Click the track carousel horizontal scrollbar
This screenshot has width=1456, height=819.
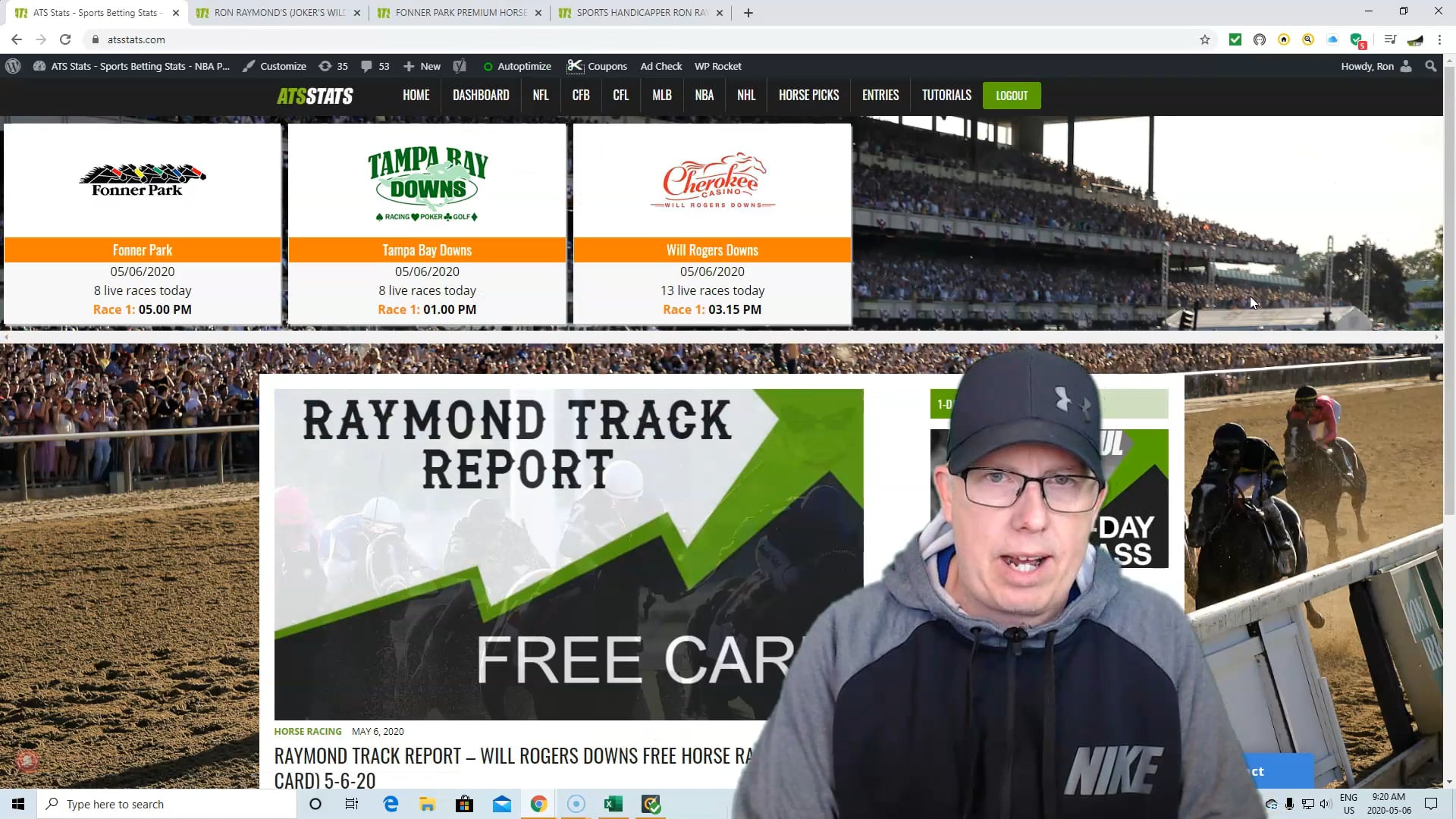point(721,337)
